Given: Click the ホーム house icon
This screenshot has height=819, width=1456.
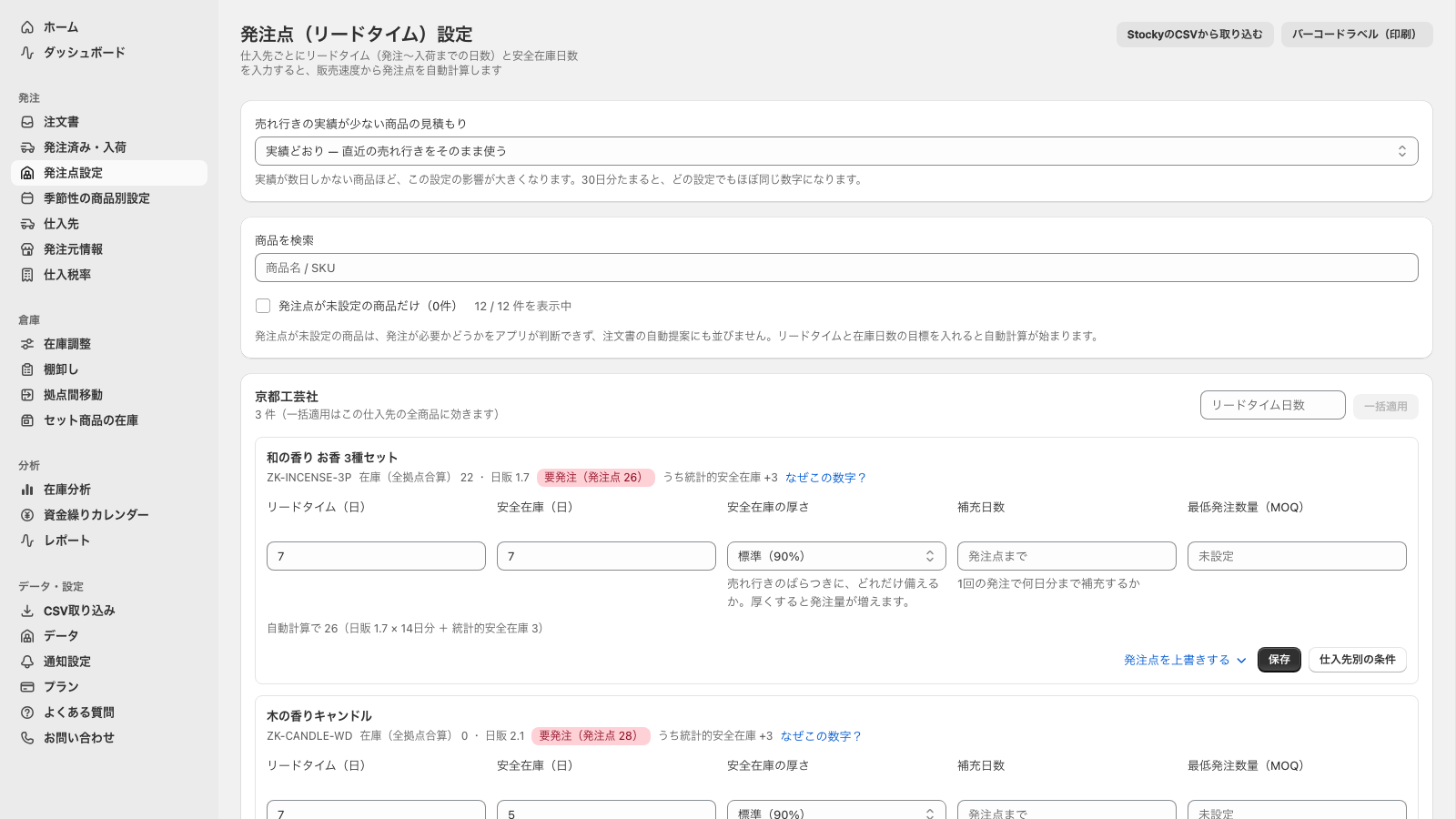Looking at the screenshot, I should (x=27, y=27).
